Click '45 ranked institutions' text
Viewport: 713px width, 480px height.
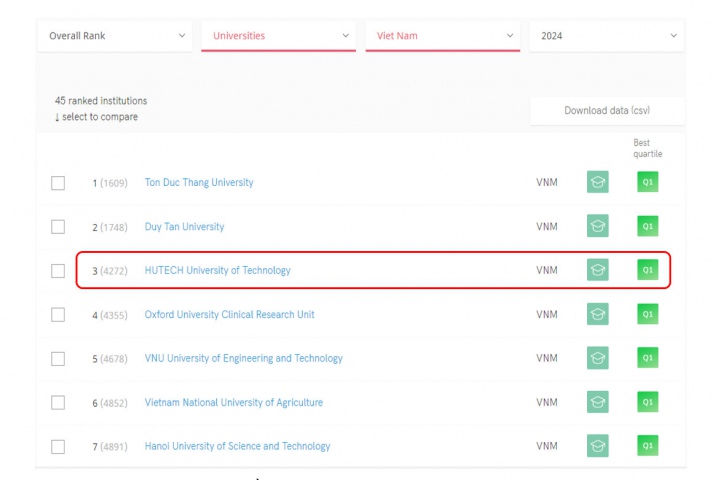101,100
